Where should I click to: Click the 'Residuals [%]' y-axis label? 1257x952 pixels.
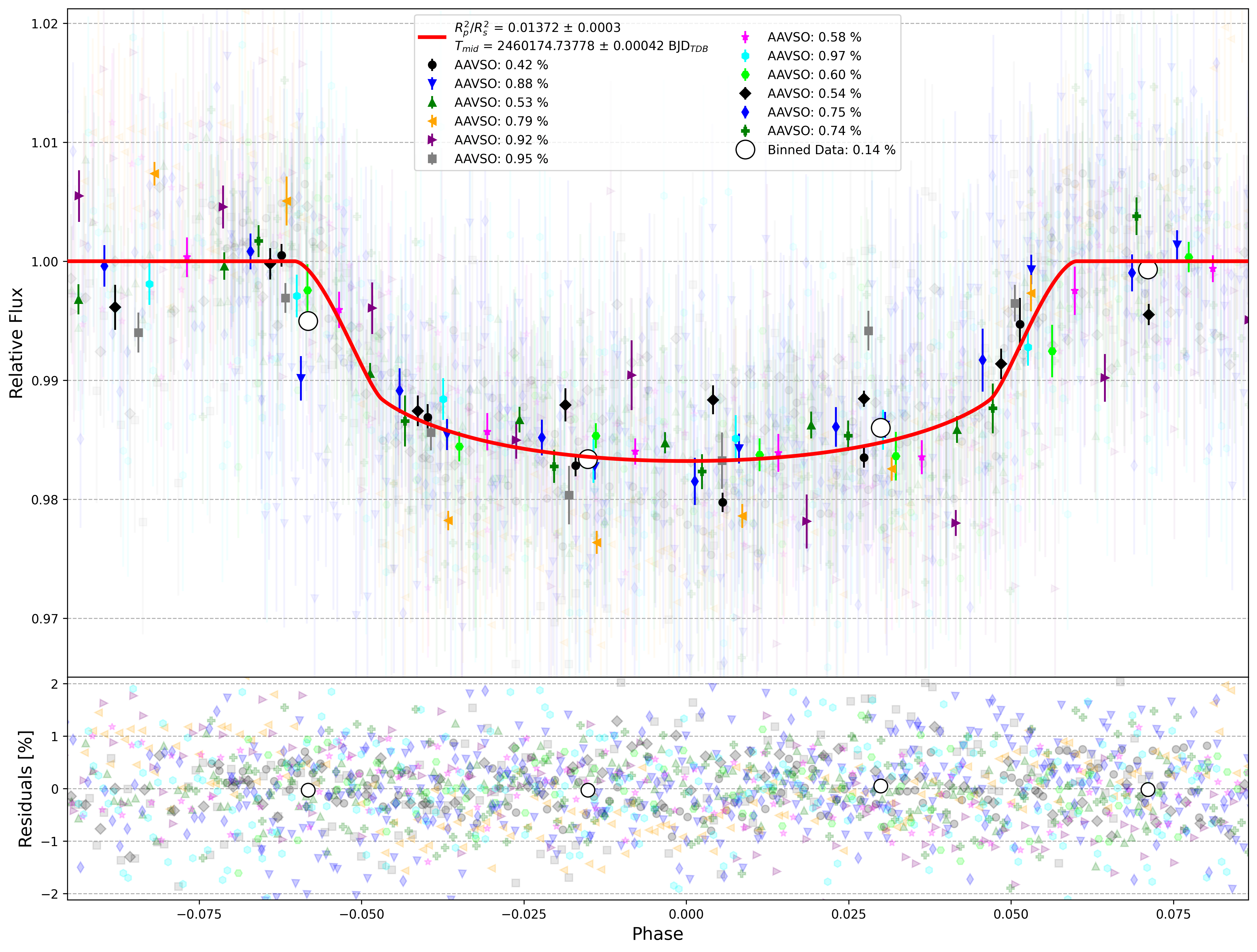[x=25, y=788]
